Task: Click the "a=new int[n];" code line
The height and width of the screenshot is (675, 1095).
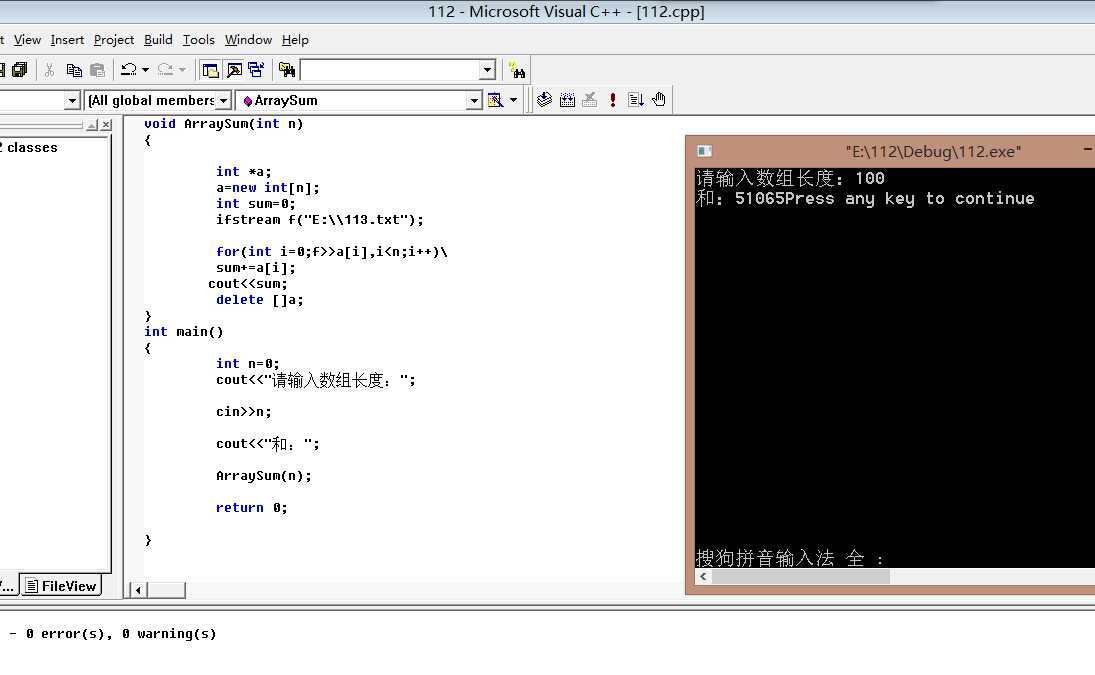Action: pos(267,188)
